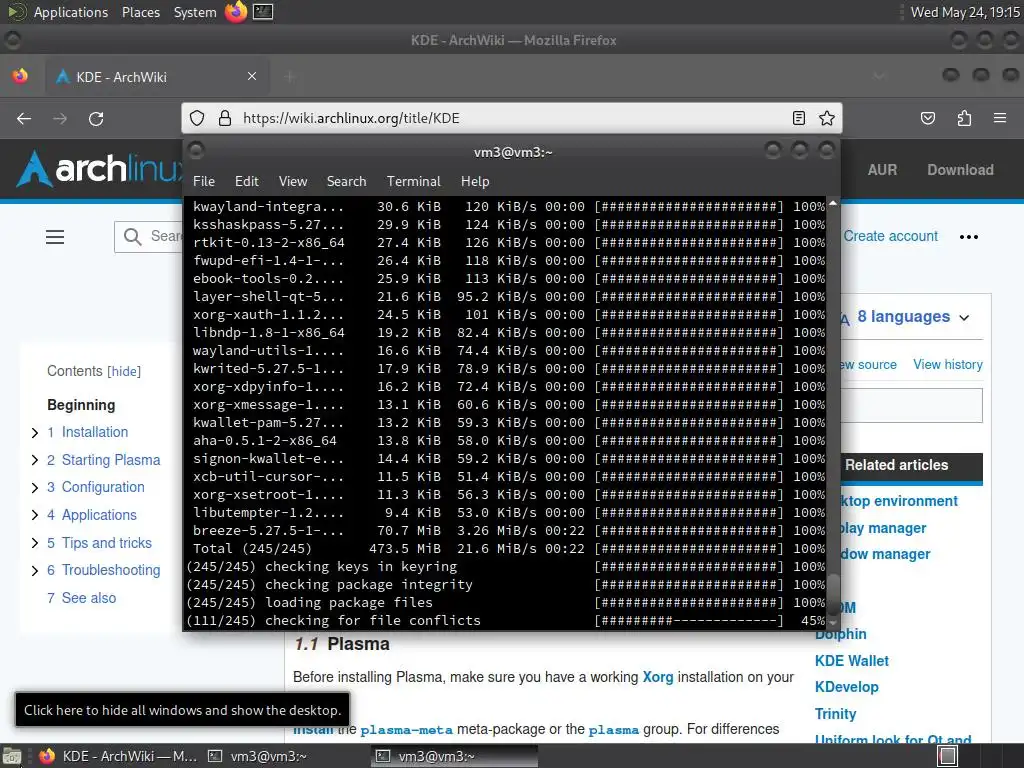Image resolution: width=1024 pixels, height=768 pixels.
Task: Click the Firefox forward arrow
Action: [x=60, y=118]
